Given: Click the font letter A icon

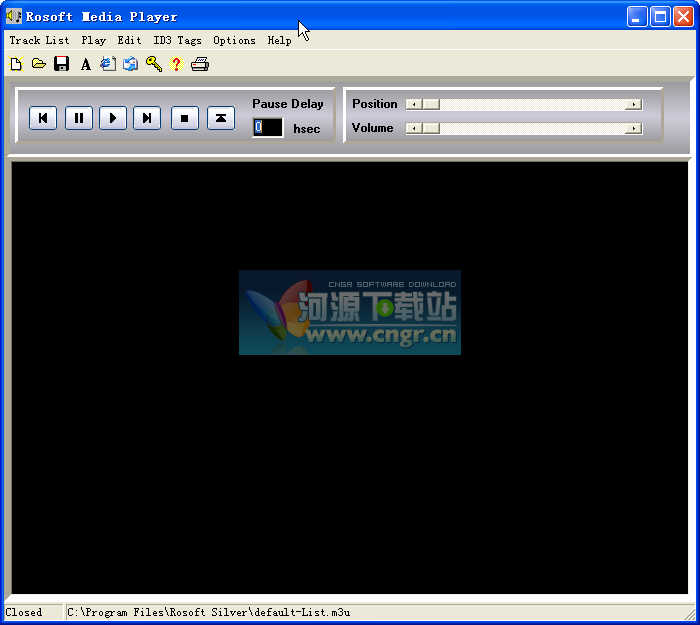Looking at the screenshot, I should pyautogui.click(x=86, y=65).
